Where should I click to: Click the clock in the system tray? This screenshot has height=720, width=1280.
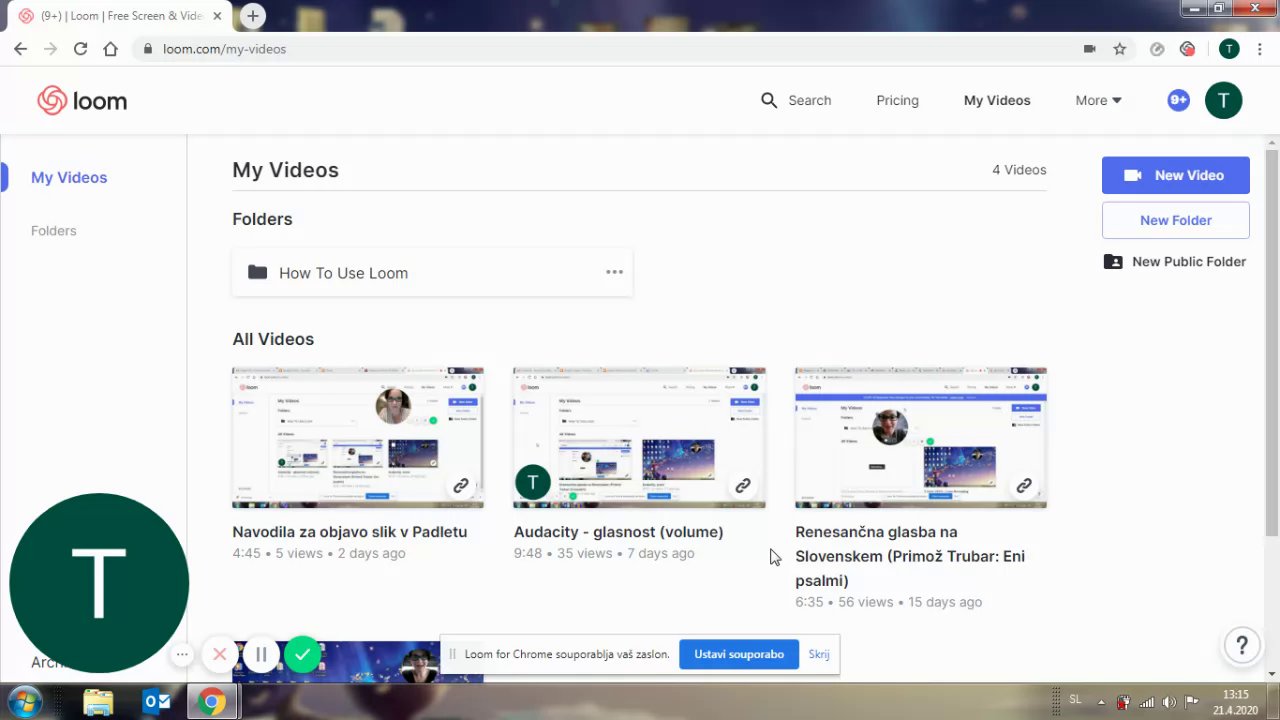[1236, 702]
